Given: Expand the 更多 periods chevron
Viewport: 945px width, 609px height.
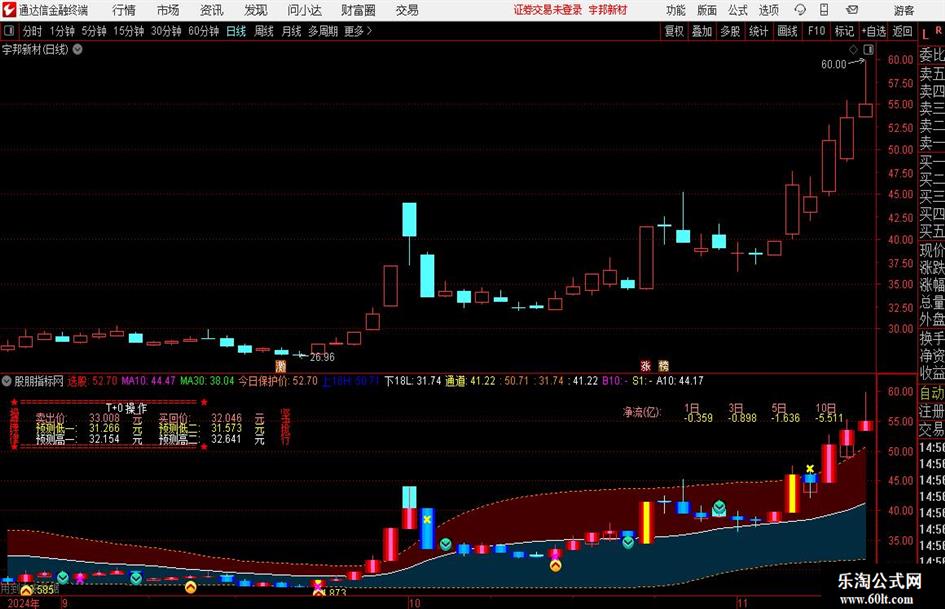Looking at the screenshot, I should click(x=358, y=31).
